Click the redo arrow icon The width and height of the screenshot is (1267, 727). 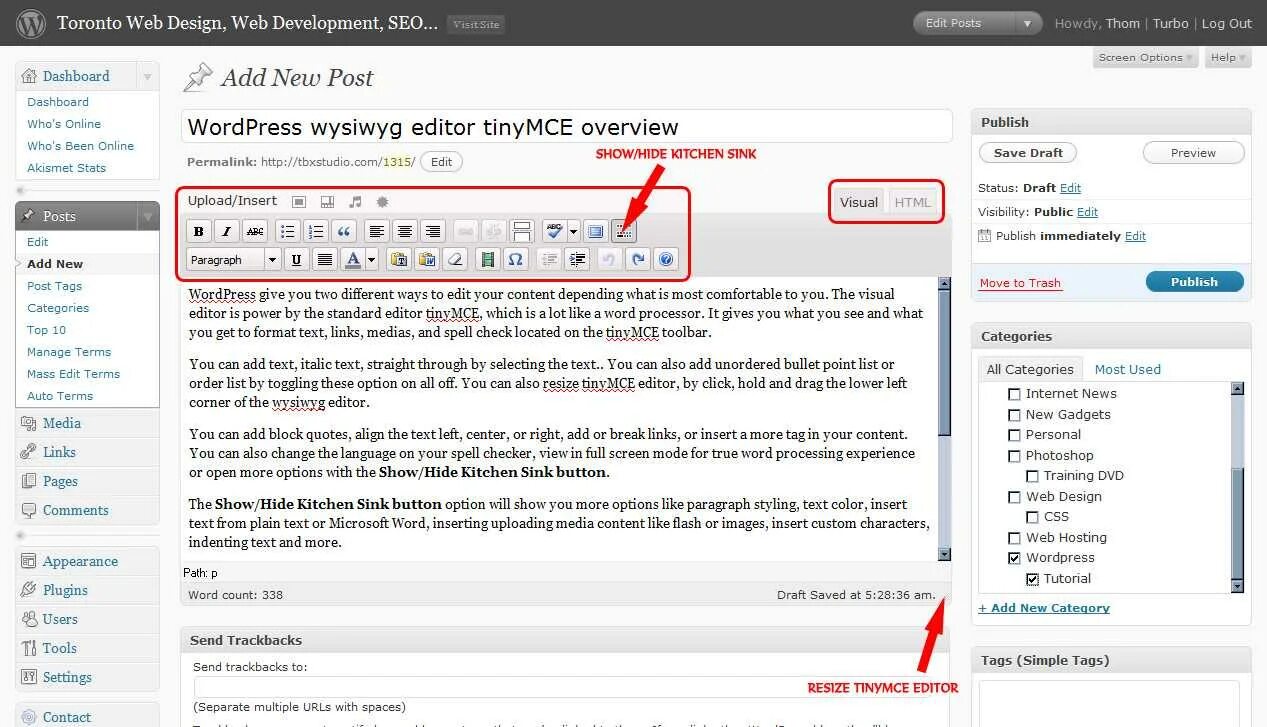638,260
